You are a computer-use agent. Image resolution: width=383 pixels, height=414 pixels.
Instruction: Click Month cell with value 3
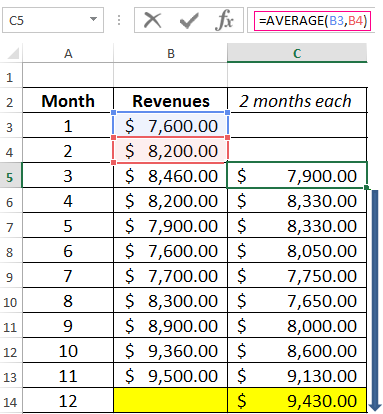68,175
